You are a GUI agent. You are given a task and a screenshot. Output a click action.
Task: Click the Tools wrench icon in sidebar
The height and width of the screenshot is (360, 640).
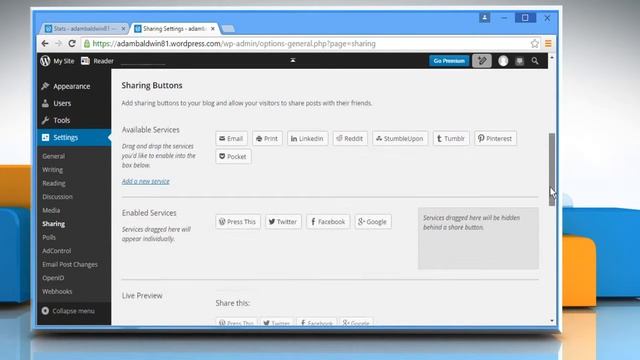(45, 120)
